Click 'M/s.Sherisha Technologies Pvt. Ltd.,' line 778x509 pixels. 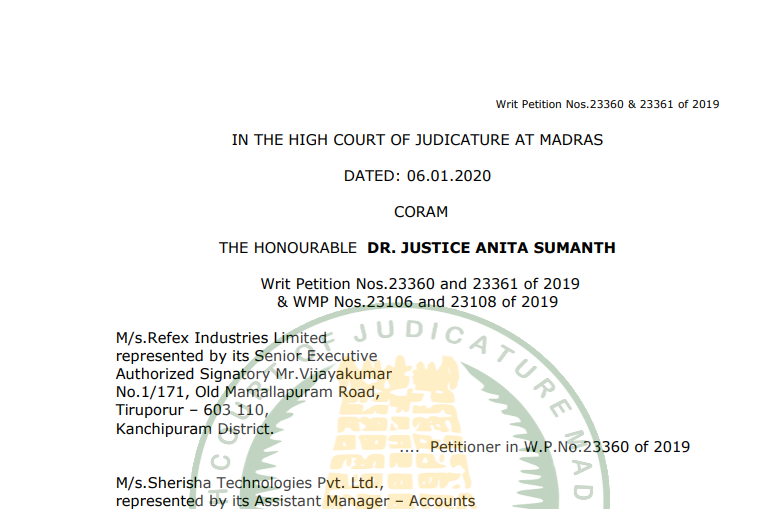[250, 483]
